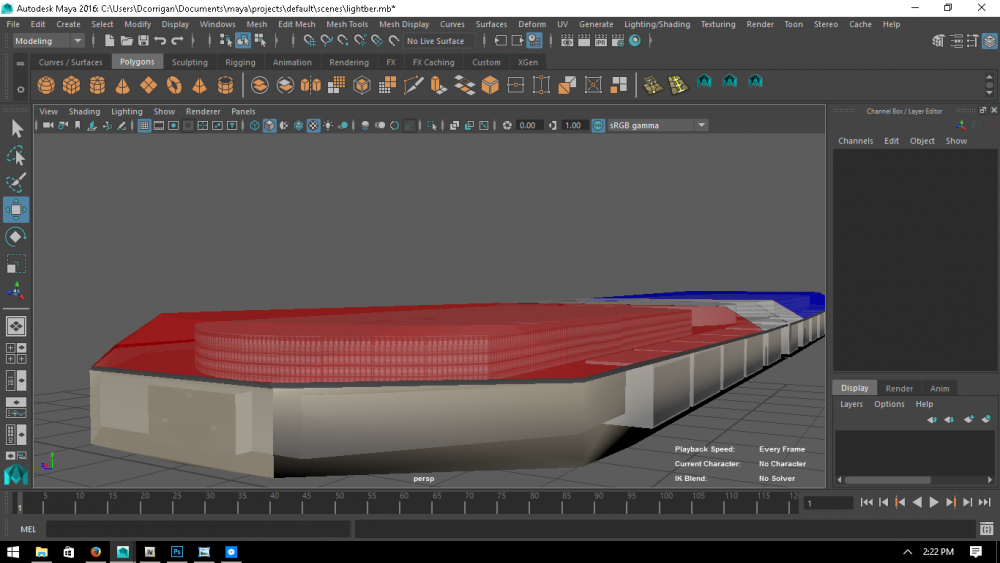The image size is (1000, 563).
Task: Click the Undo arrow icon
Action: tap(160, 41)
